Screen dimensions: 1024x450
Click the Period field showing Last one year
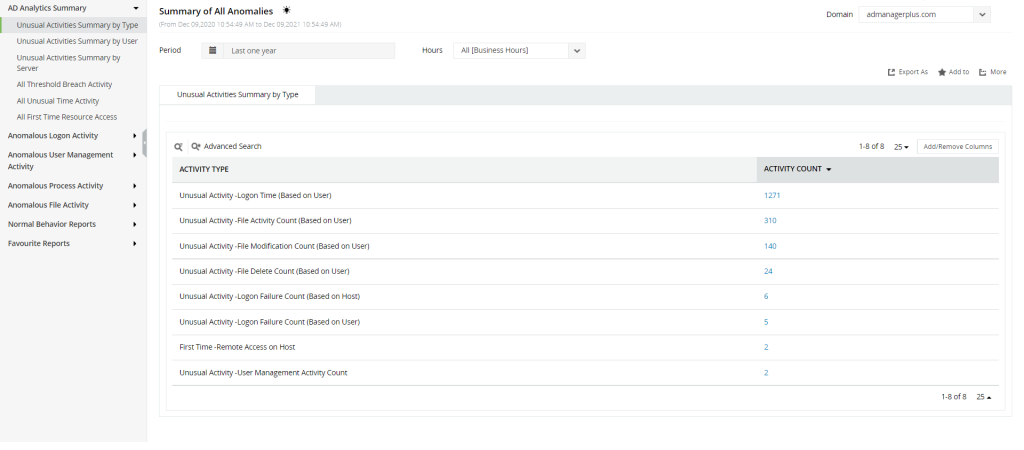pyautogui.click(x=308, y=50)
